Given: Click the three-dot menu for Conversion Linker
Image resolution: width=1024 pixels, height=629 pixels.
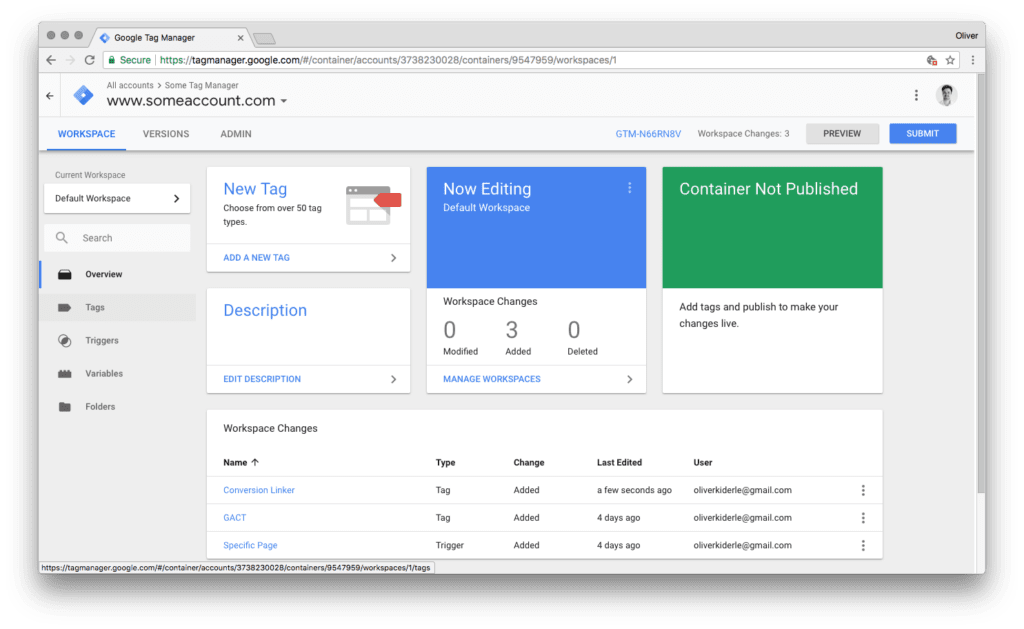Looking at the screenshot, I should coord(863,490).
